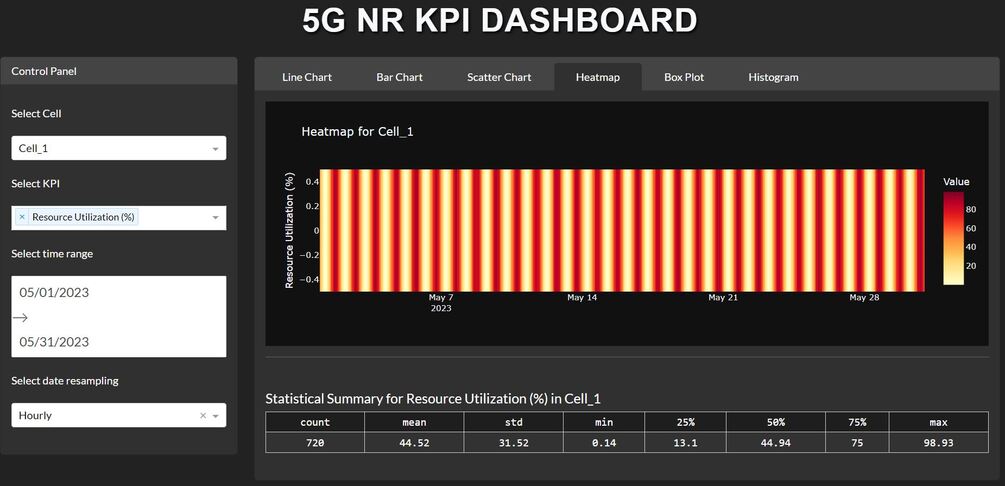Viewport: 1005px width, 486px height.
Task: Click the std column header
Action: click(513, 422)
